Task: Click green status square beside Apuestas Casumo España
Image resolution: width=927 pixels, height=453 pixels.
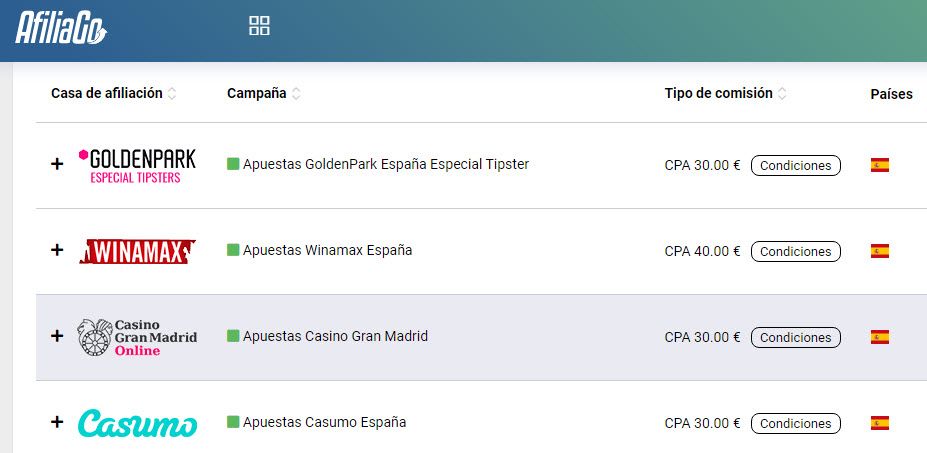Action: (233, 422)
